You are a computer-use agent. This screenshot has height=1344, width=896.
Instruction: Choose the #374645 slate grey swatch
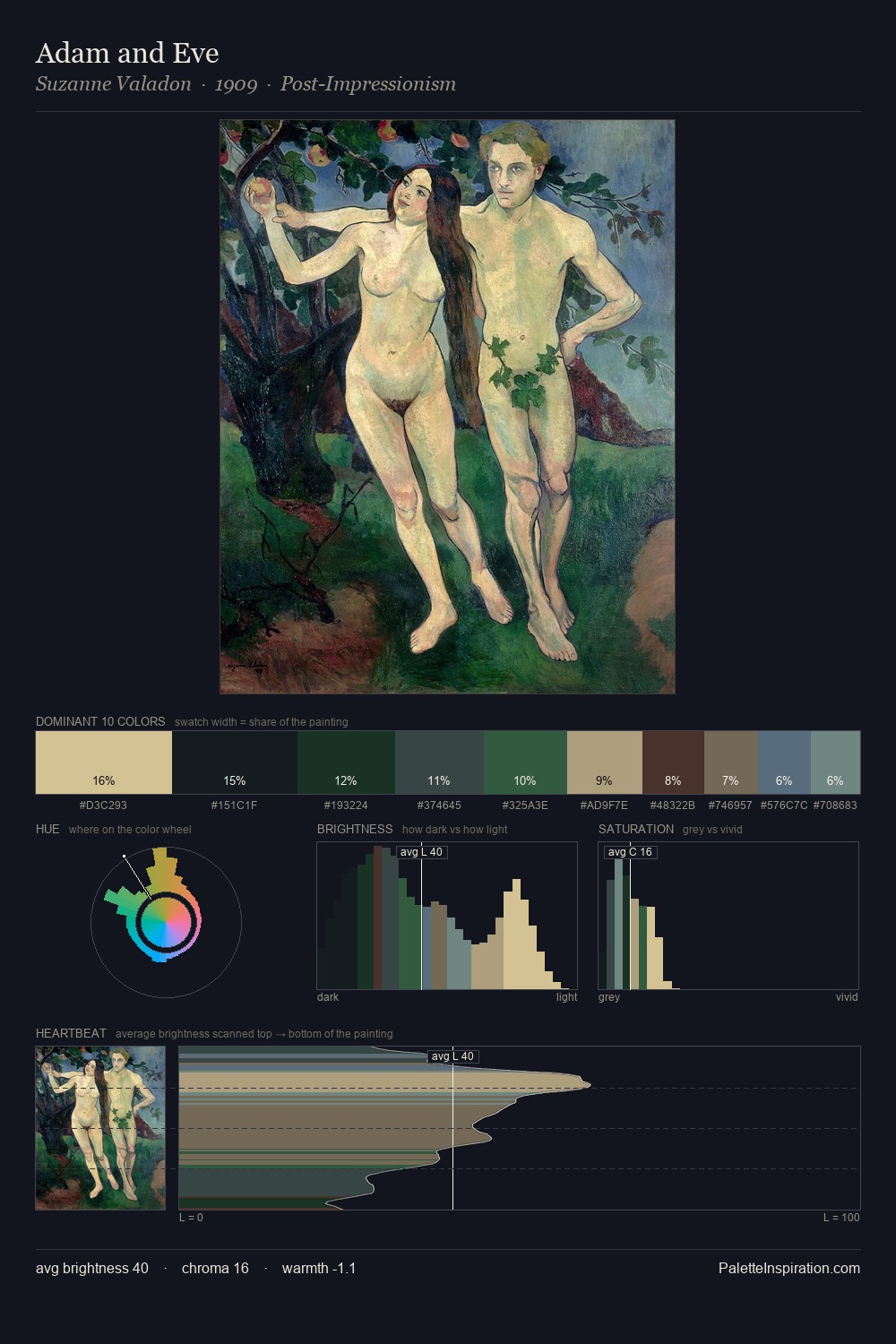[439, 762]
